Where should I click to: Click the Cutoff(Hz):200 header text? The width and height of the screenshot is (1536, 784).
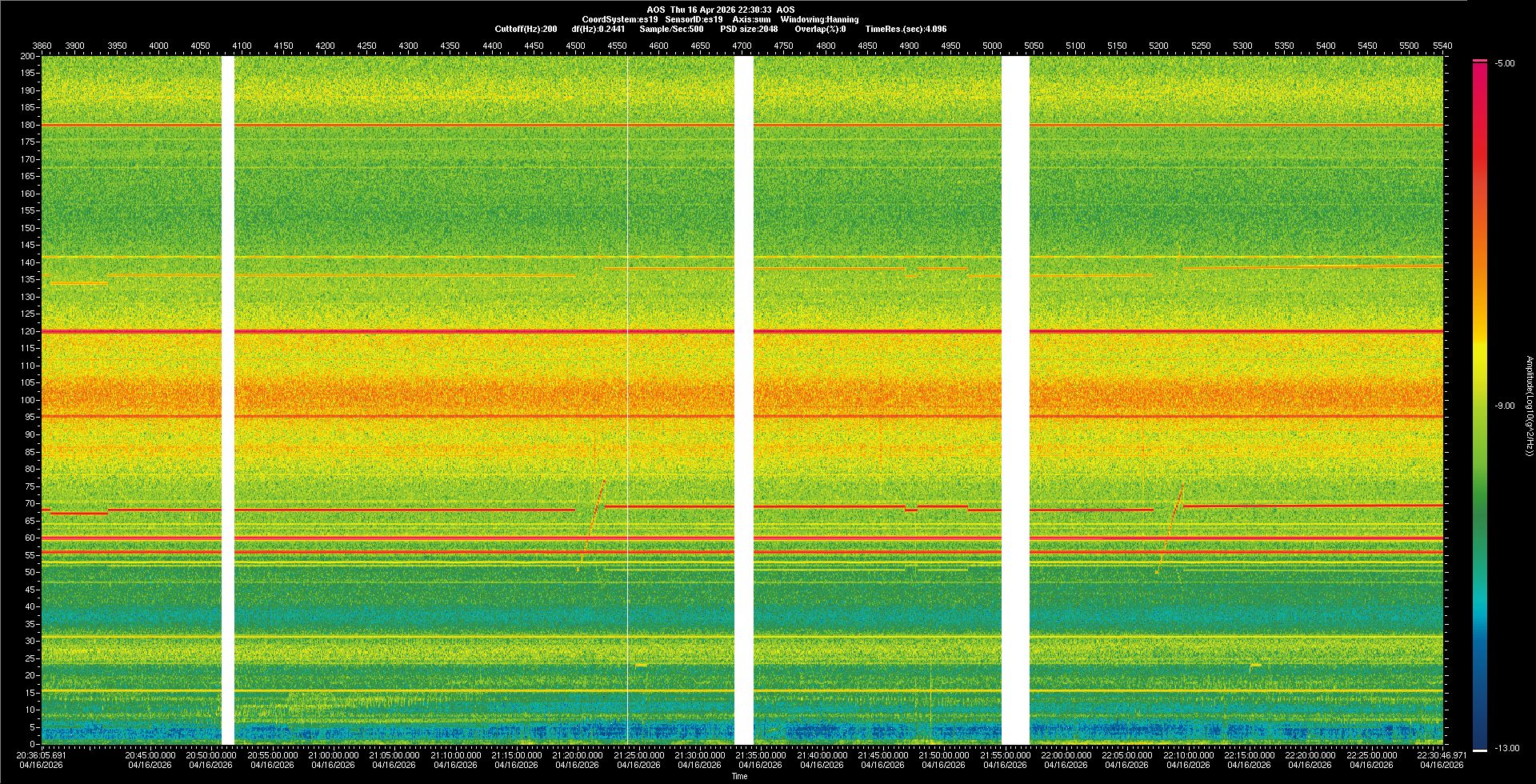point(526,29)
